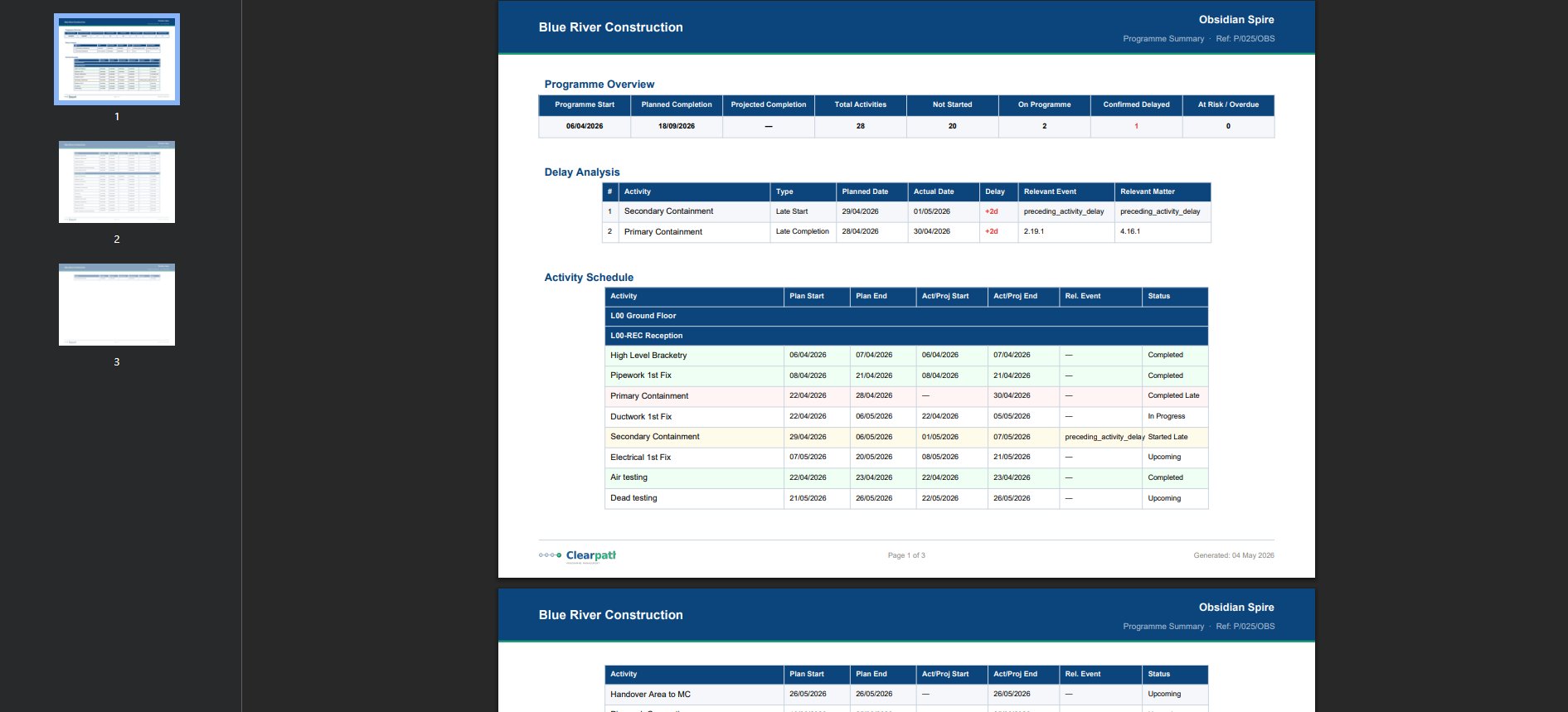Click the Ductwork 1st Fix end date 05/05/2026
Viewport: 1568px width, 712px height.
(x=1012, y=417)
